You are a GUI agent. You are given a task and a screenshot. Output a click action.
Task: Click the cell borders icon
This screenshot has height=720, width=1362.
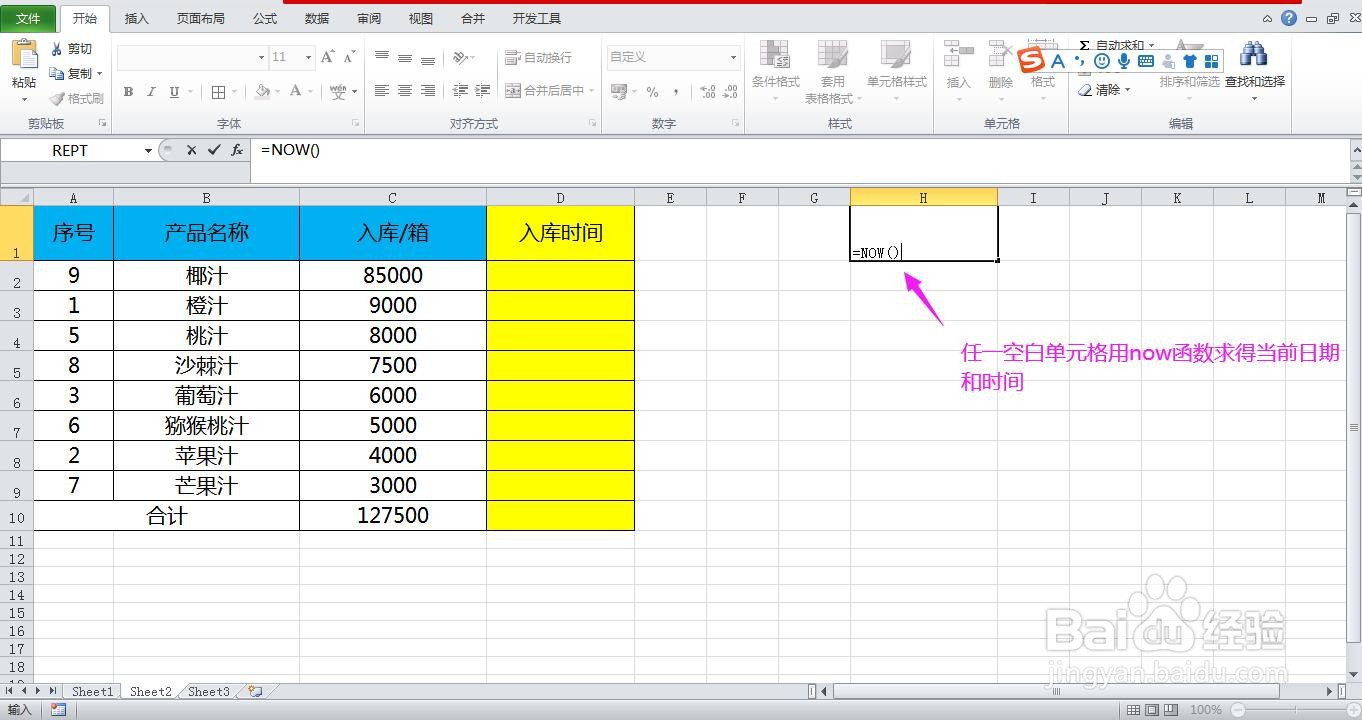pos(218,92)
